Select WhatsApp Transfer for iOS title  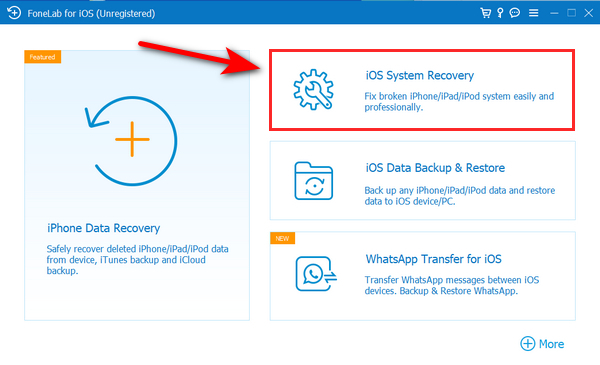tap(434, 259)
